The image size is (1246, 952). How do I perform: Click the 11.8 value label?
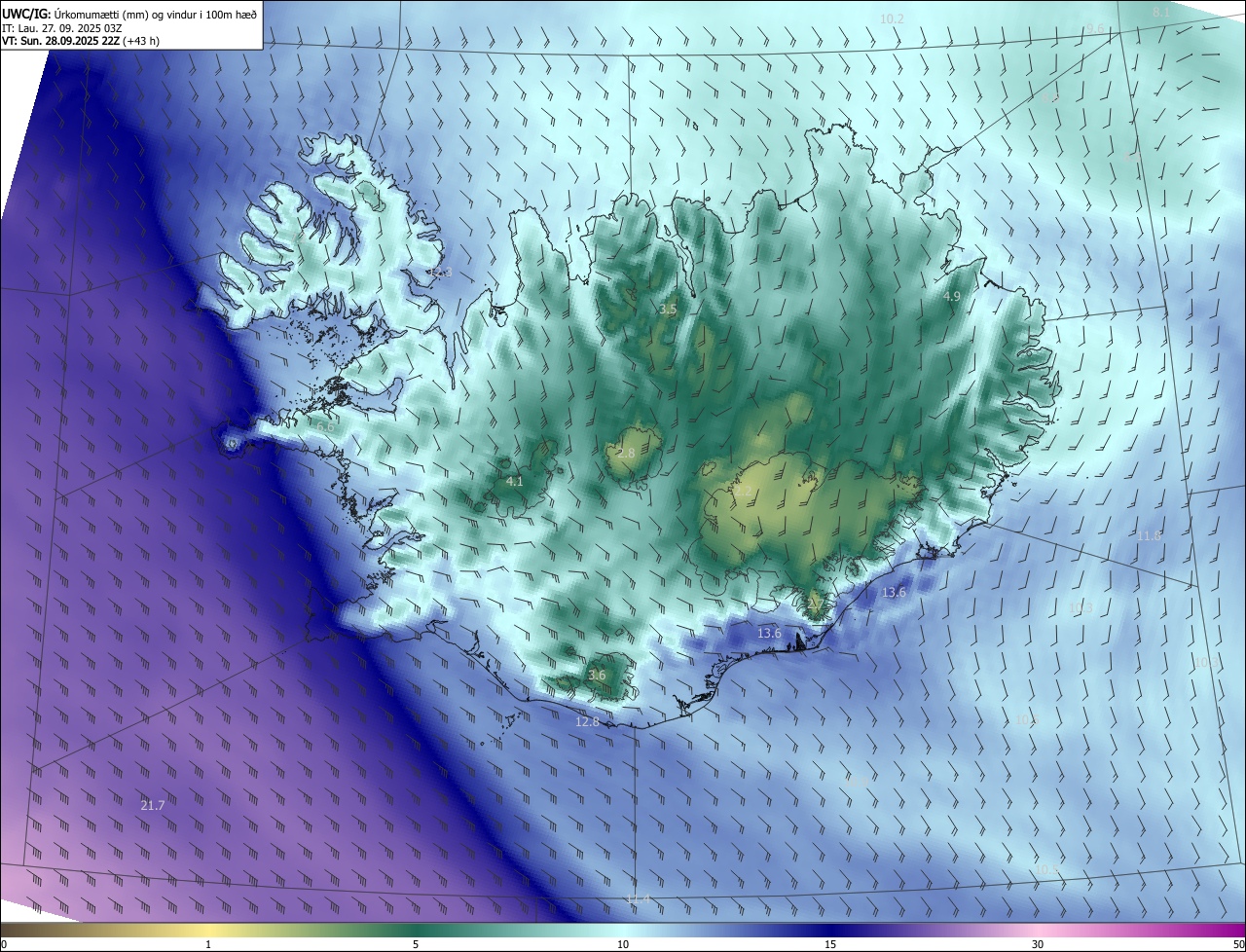(1150, 535)
